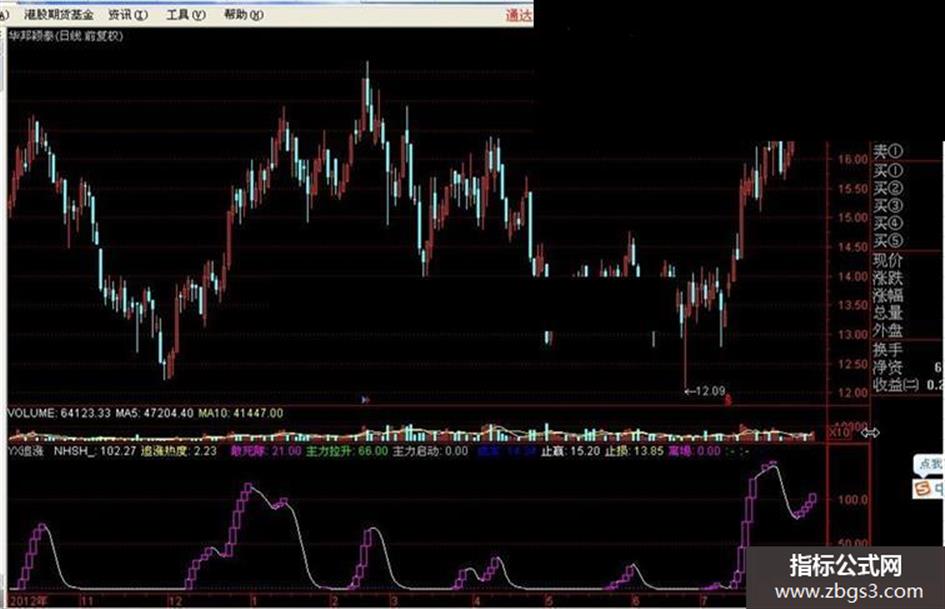
Task: Click the 13.50 price axis label
Action: pos(852,305)
